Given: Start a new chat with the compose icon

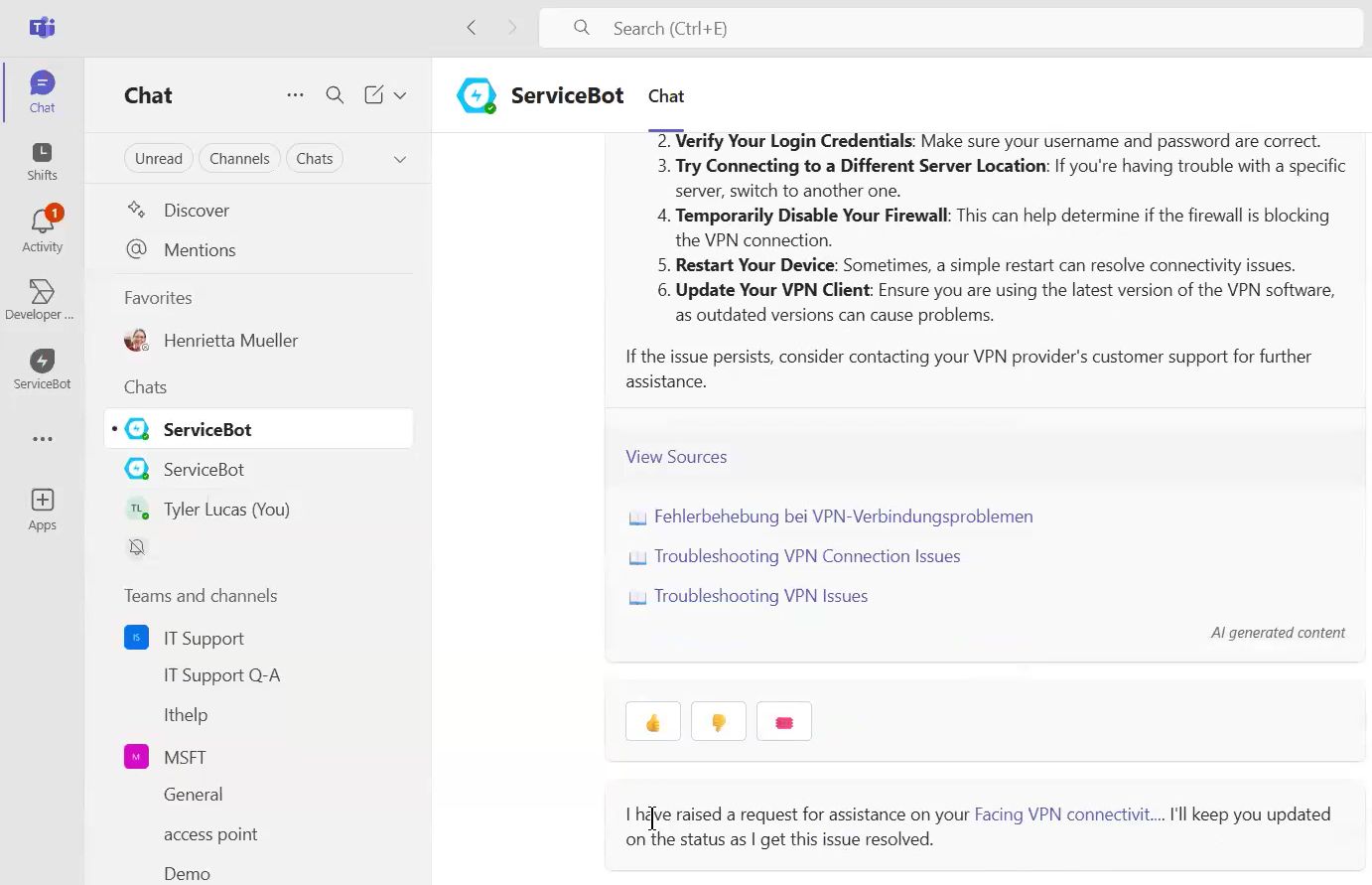Looking at the screenshot, I should pos(373,95).
